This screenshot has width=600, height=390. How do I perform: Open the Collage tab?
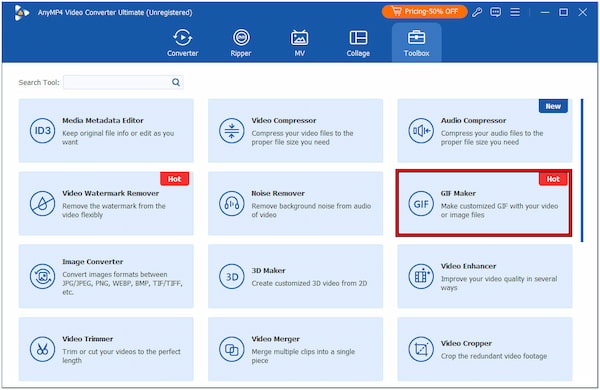pyautogui.click(x=358, y=43)
